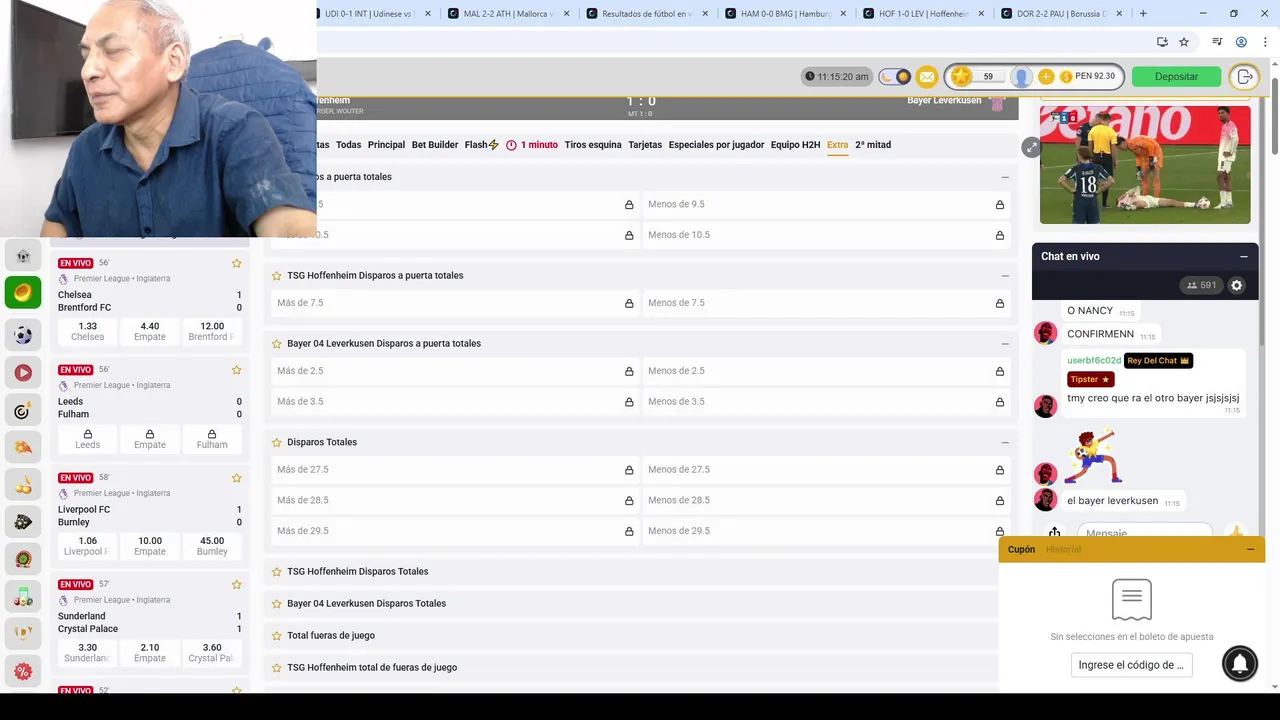The image size is (1280, 720).
Task: Favorite TSG Hoffenheim Disparos Totales star
Action: [277, 571]
